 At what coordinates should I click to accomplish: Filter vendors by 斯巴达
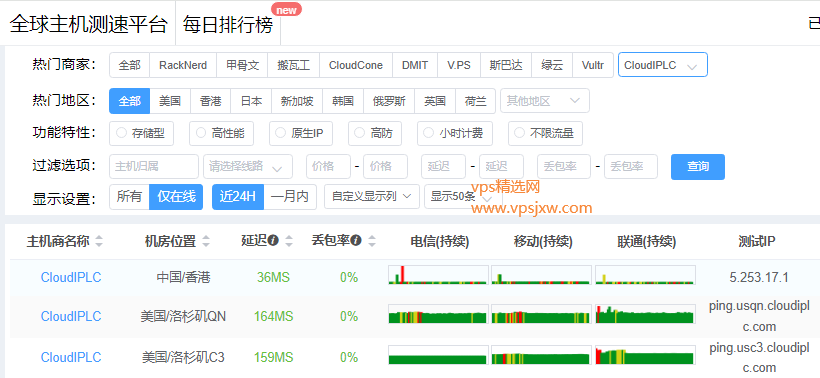[506, 65]
